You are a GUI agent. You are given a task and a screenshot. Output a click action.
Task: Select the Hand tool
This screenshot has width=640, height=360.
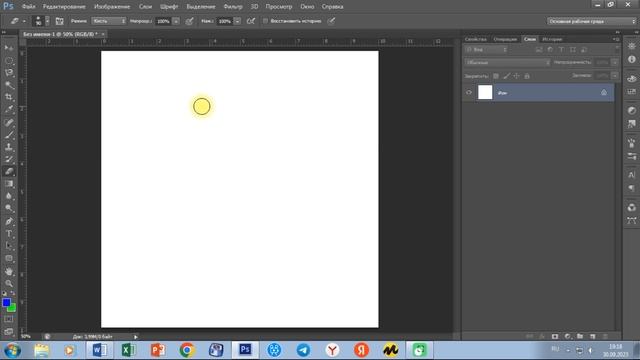click(9, 271)
